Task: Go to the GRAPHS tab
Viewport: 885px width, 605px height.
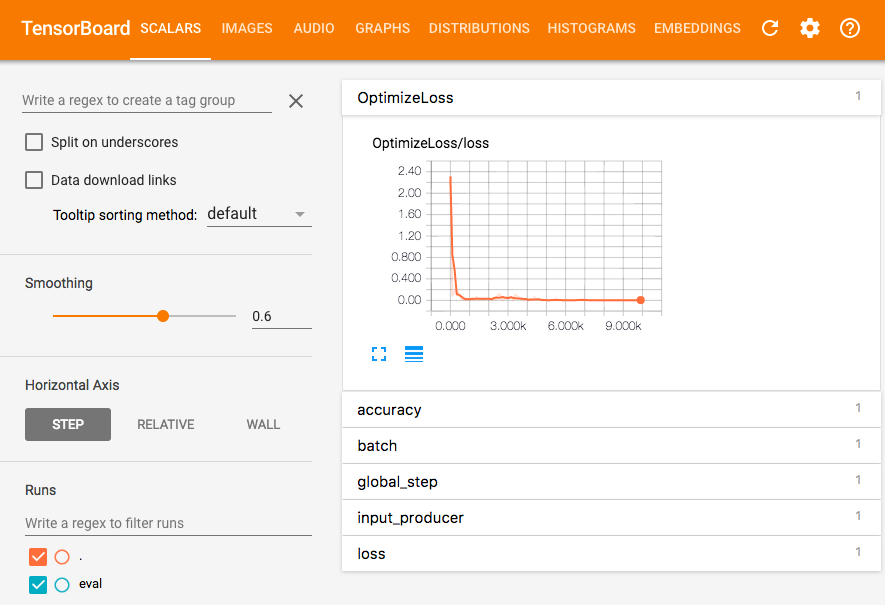Action: tap(383, 28)
